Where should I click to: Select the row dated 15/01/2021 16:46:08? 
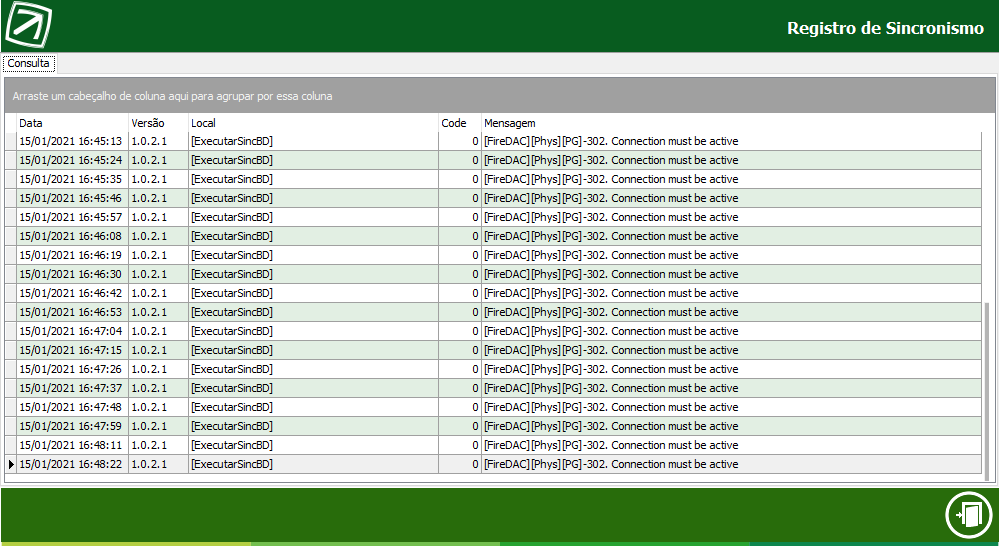[x=493, y=236]
